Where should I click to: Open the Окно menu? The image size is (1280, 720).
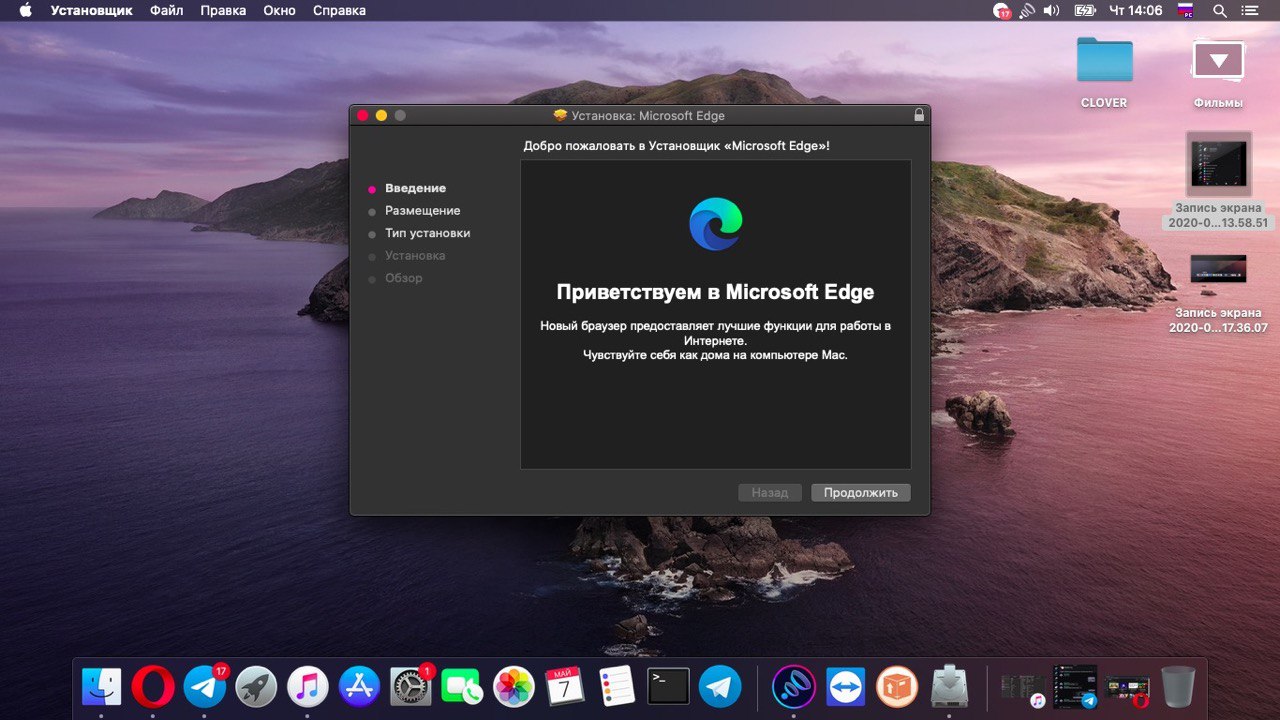280,11
